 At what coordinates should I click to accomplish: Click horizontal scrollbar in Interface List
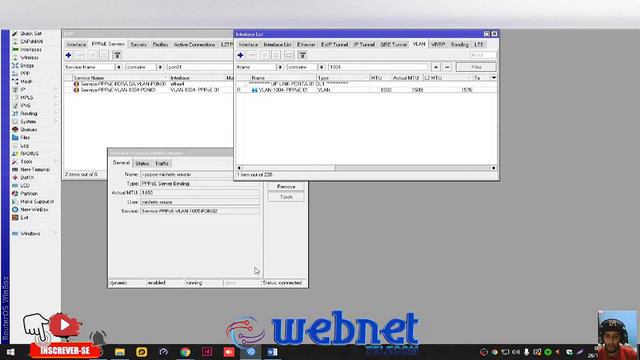[289, 168]
